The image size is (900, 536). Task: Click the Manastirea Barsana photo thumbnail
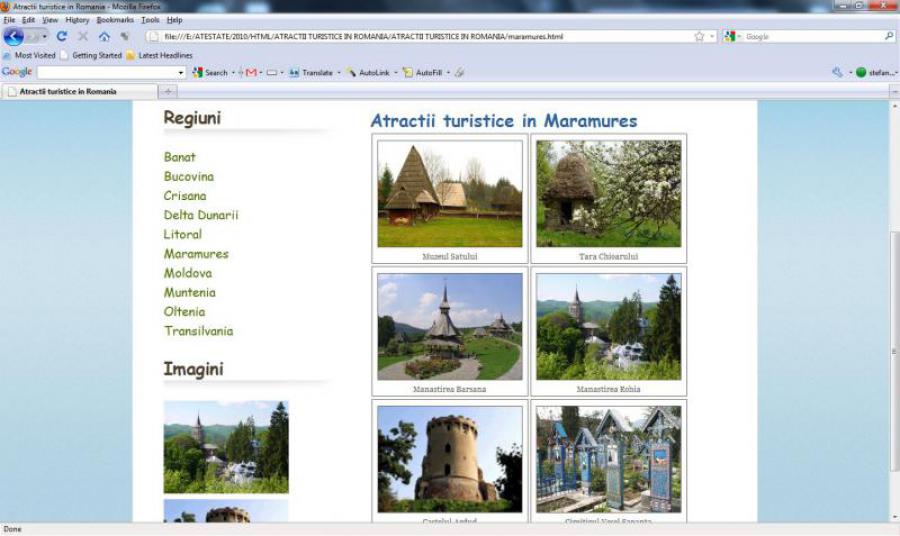tap(450, 327)
